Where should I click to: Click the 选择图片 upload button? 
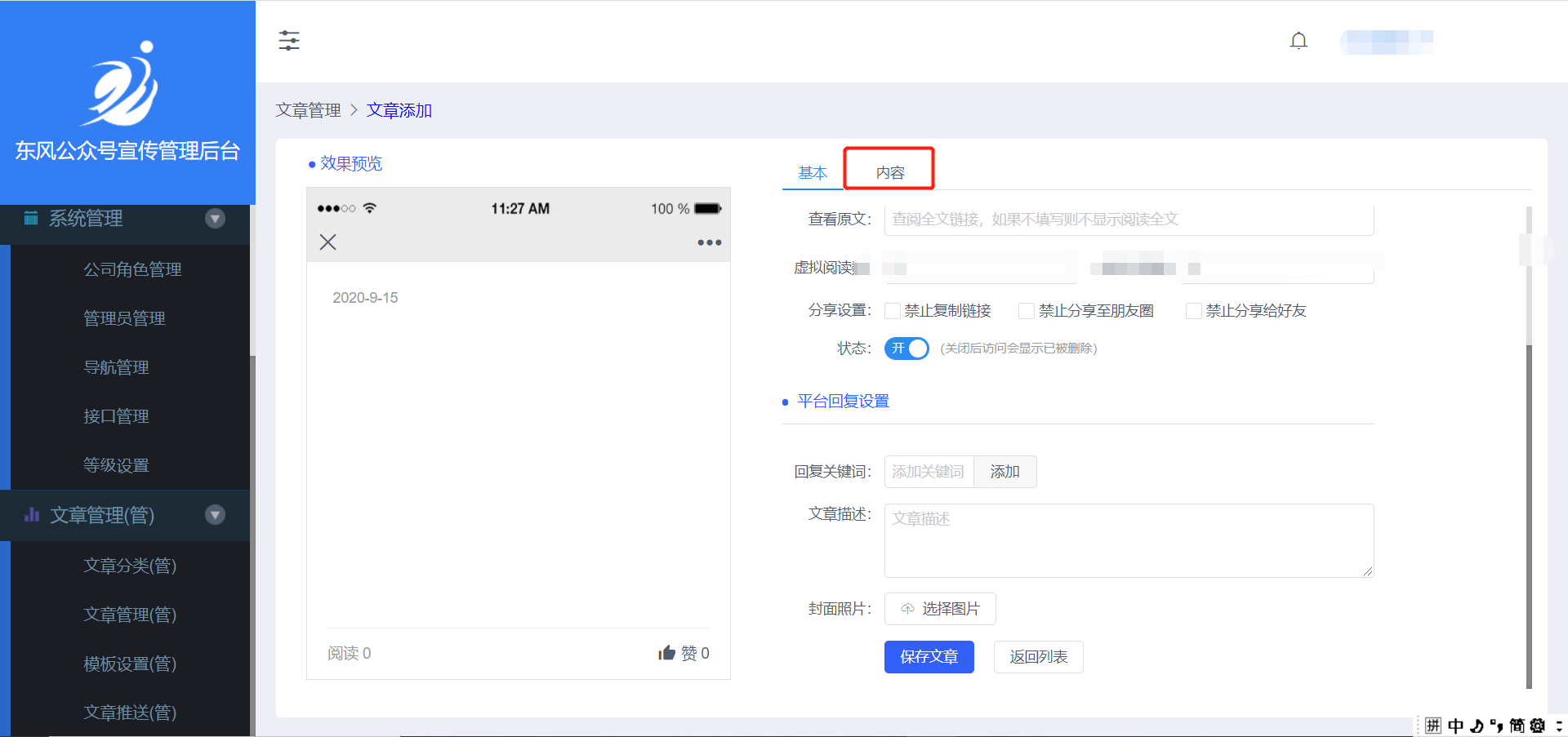click(940, 609)
